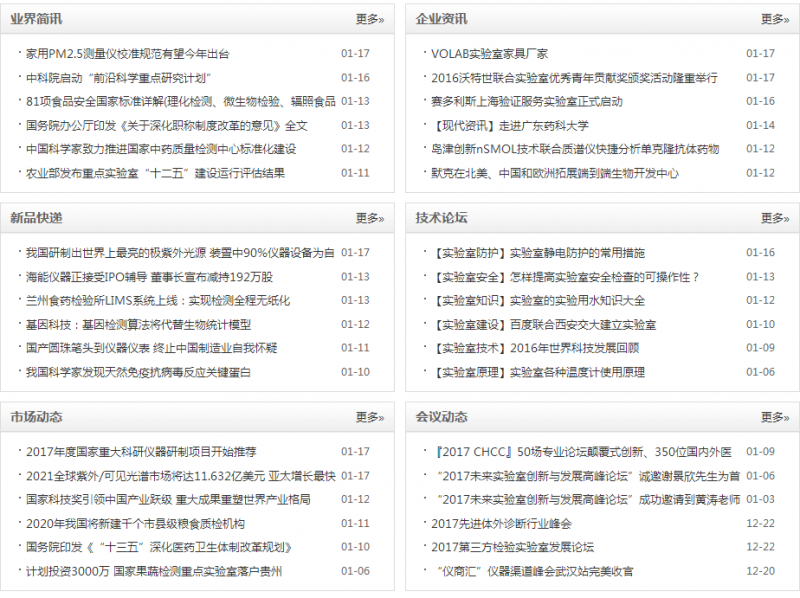This screenshot has height=598, width=800.
Task: Open article about 家用PM2.5测量仪校准规范
Action: (127, 54)
